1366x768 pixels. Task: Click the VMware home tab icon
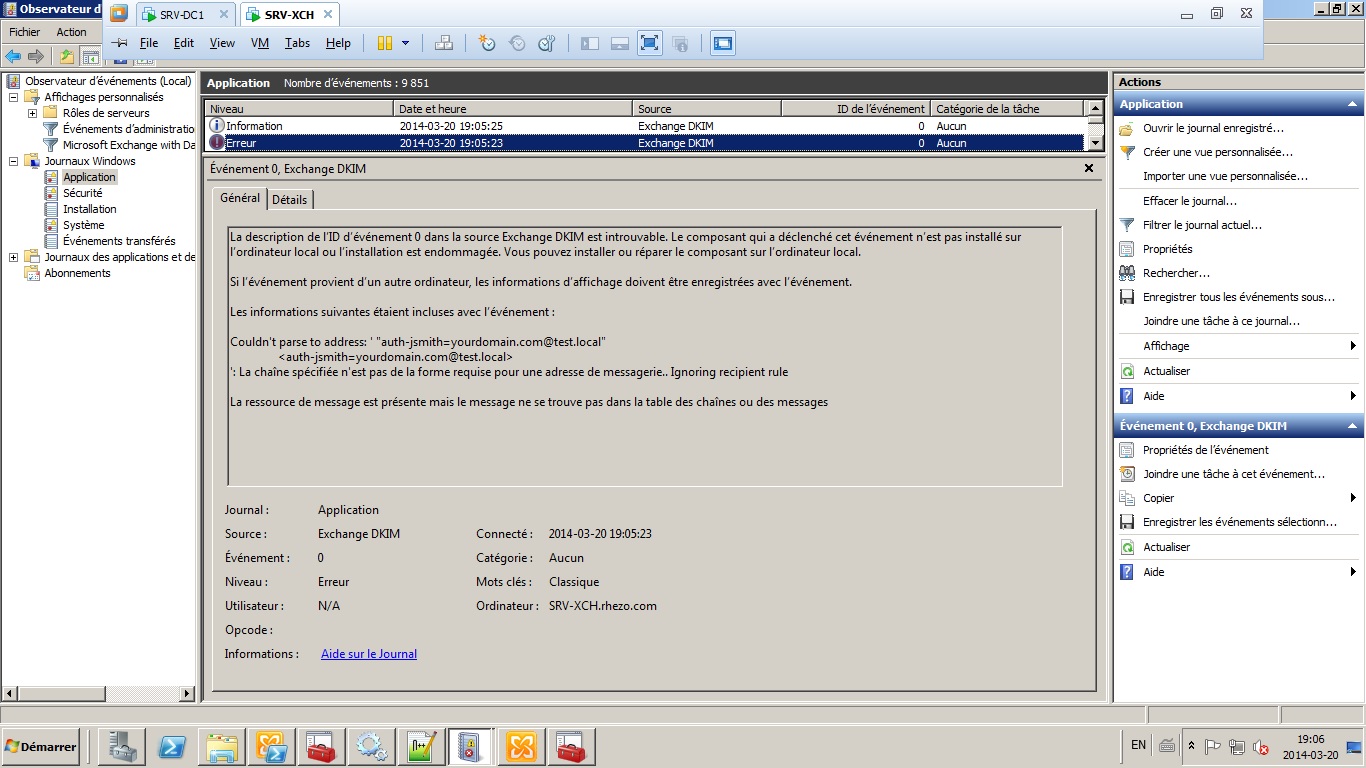pos(119,14)
